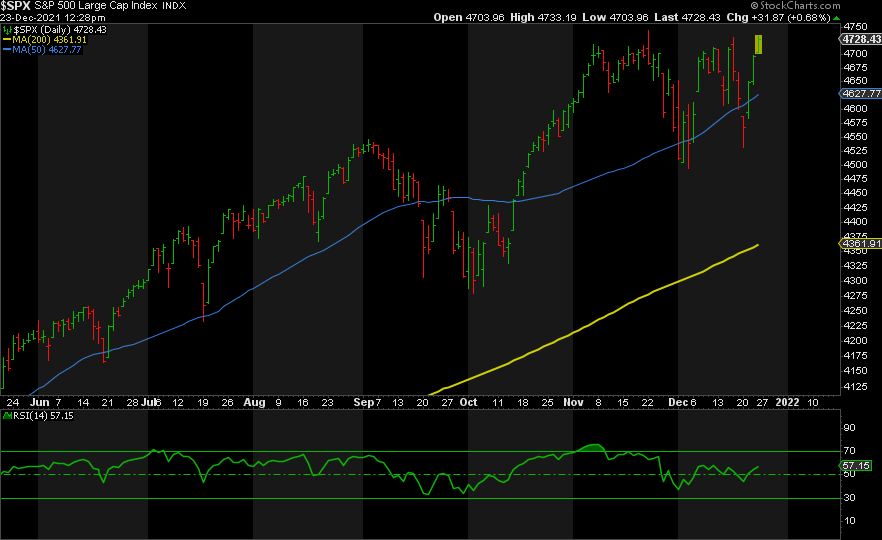Click the date label 11 after Oct
The image size is (882, 540).
(x=498, y=403)
